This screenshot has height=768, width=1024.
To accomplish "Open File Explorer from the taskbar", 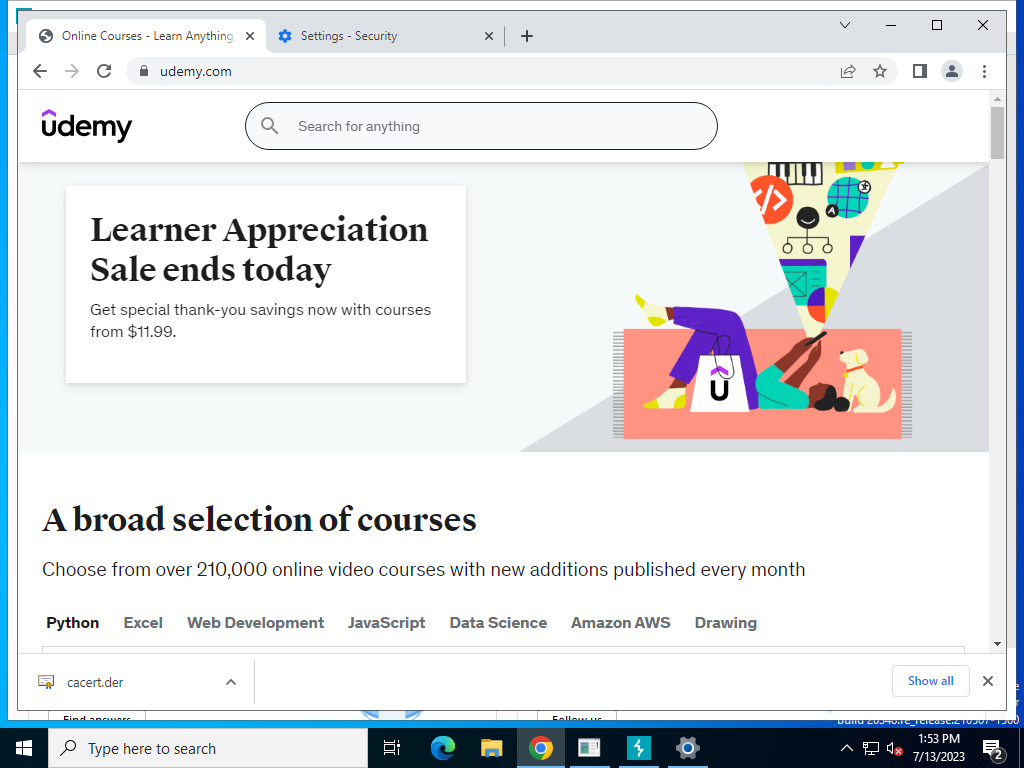I will click(491, 748).
